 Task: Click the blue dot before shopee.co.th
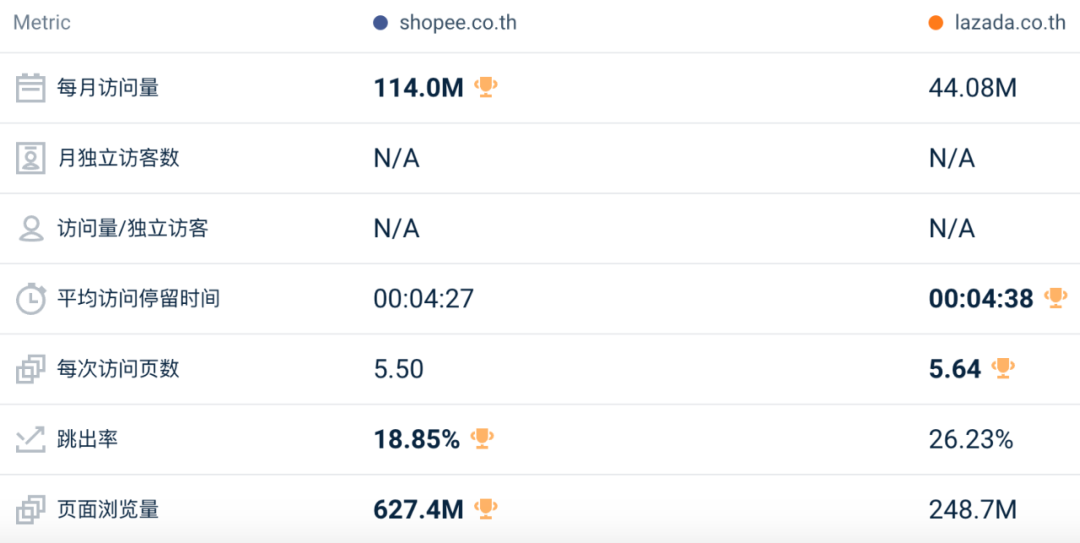381,23
